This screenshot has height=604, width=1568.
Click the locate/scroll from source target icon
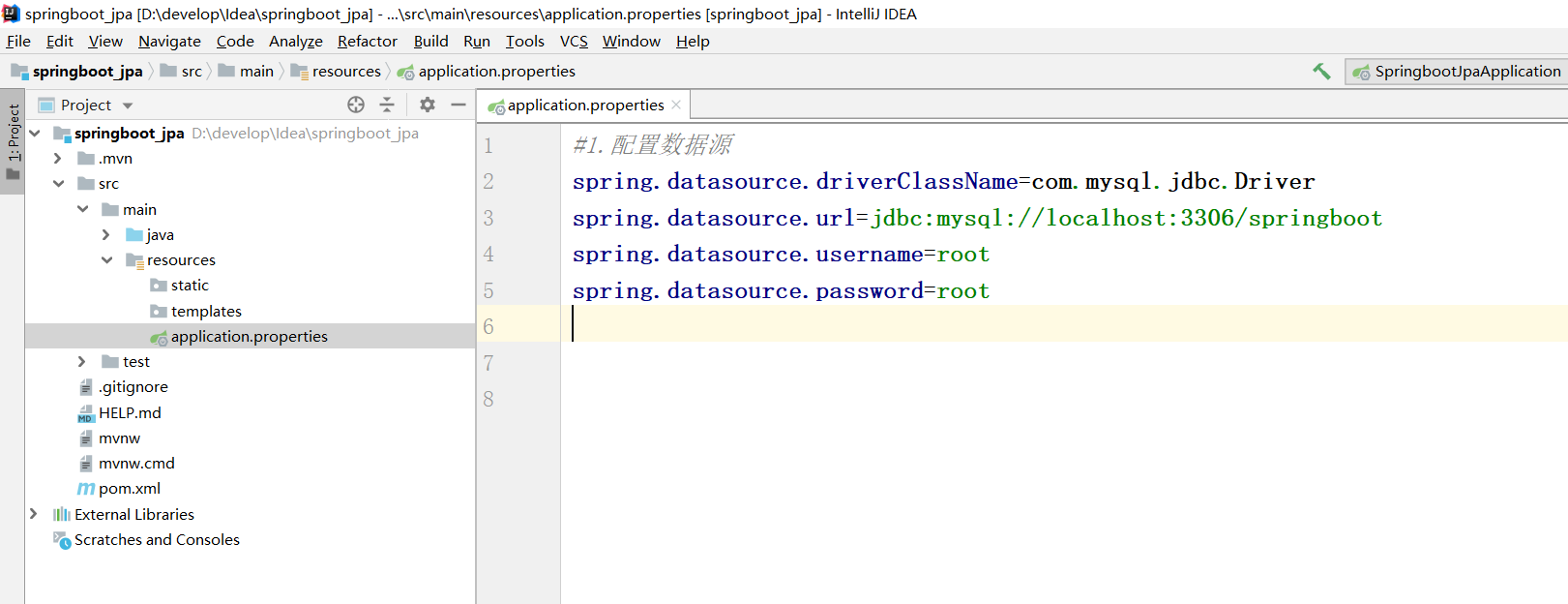(356, 105)
